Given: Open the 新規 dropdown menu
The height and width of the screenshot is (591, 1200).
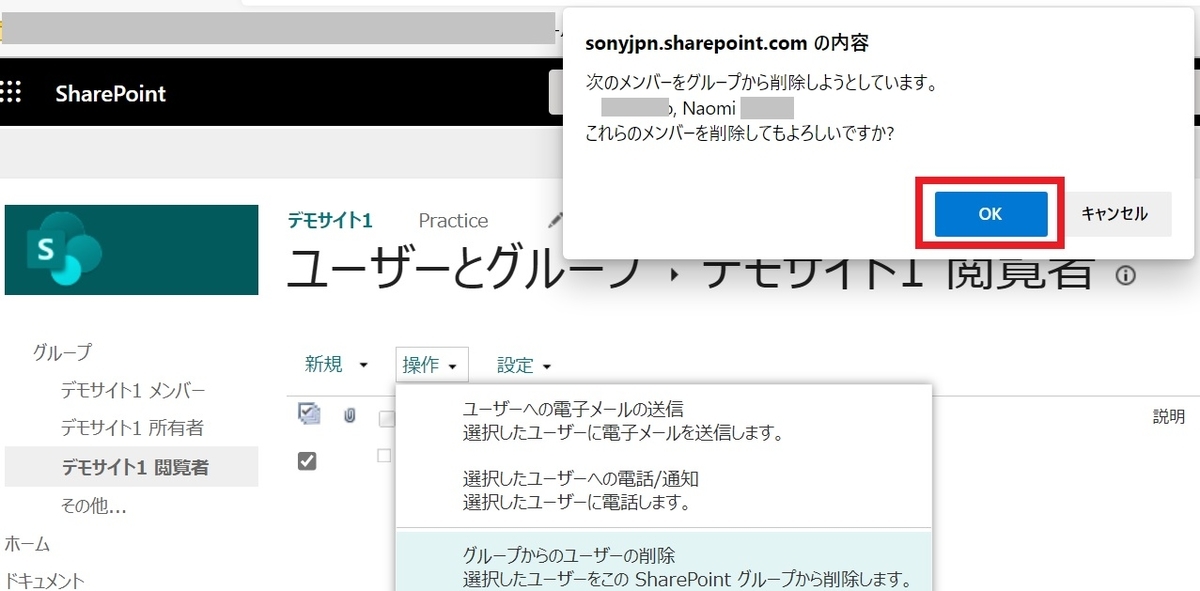Looking at the screenshot, I should coord(337,365).
